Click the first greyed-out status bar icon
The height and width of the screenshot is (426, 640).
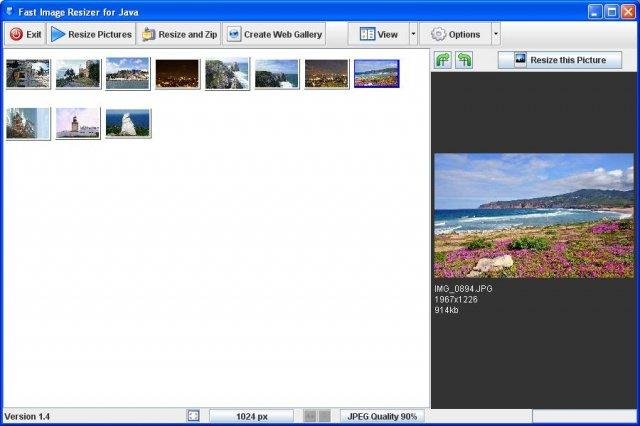(x=310, y=416)
